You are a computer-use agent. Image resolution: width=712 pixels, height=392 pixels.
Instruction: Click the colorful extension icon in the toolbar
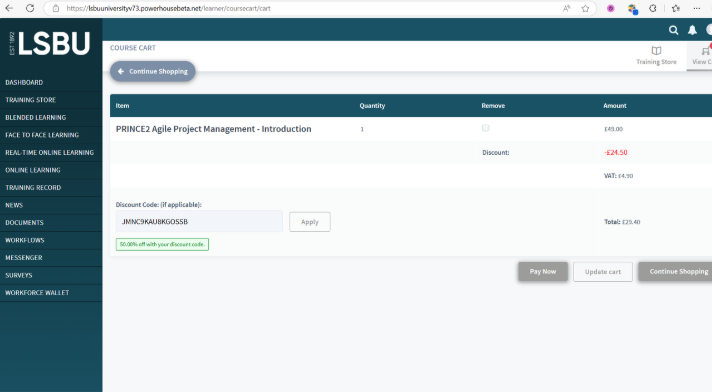[x=633, y=9]
